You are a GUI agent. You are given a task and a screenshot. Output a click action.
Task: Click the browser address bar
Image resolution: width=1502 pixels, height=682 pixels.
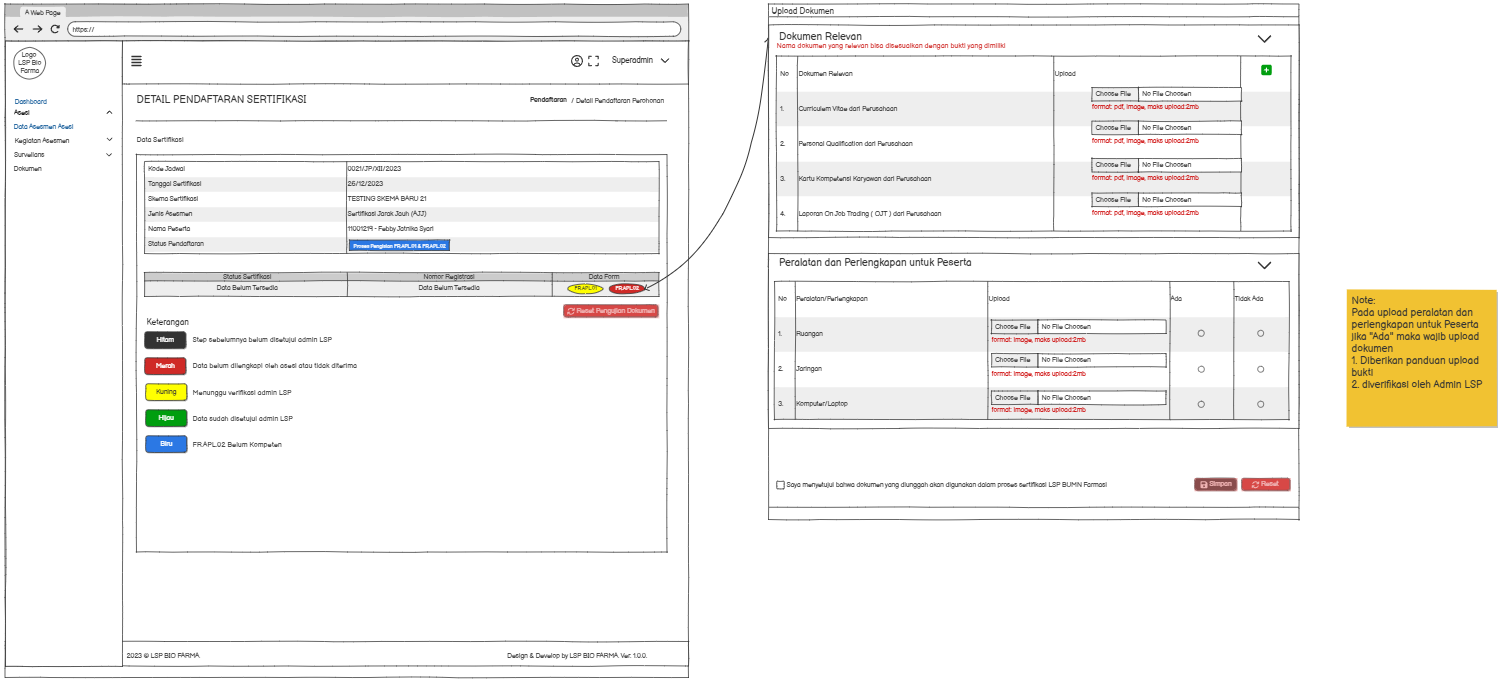coord(376,29)
